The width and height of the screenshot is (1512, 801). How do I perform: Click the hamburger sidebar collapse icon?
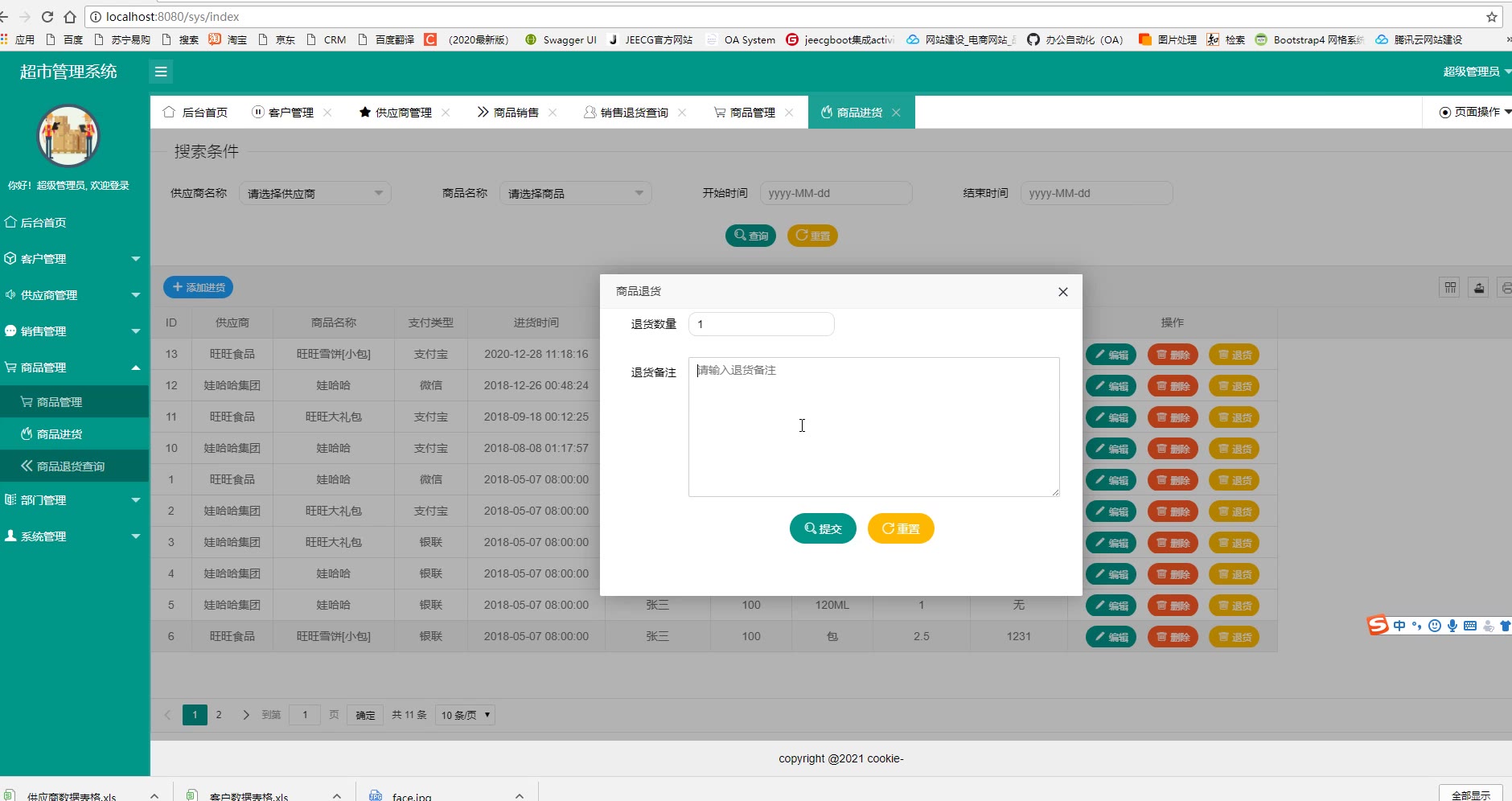(x=161, y=72)
